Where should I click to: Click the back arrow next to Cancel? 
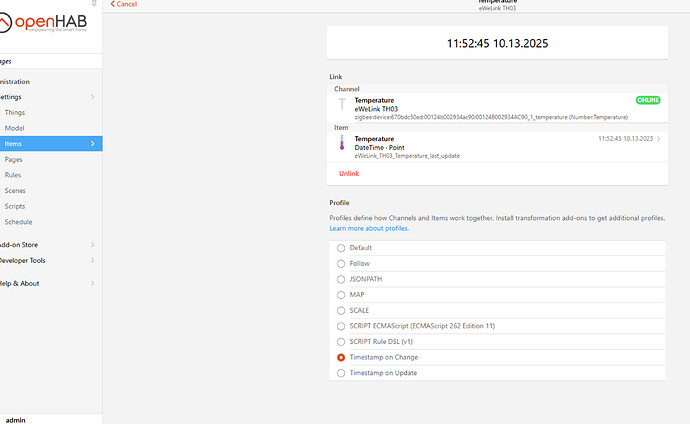click(x=111, y=4)
